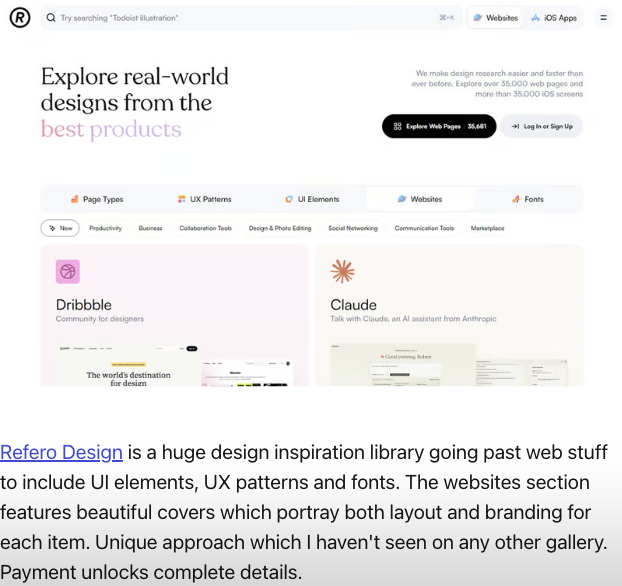
Task: Open the Fonts tab
Action: point(528,199)
